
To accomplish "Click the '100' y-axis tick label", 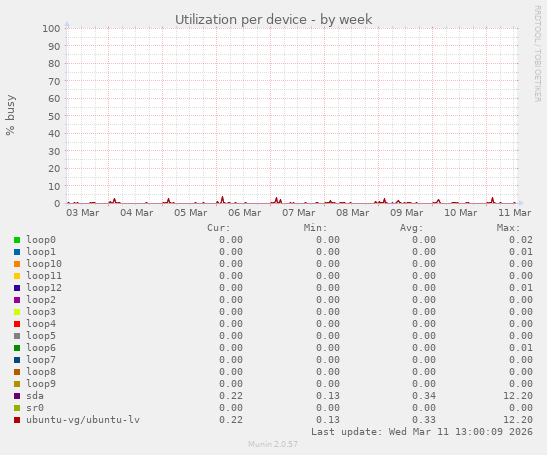I will [x=51, y=28].
